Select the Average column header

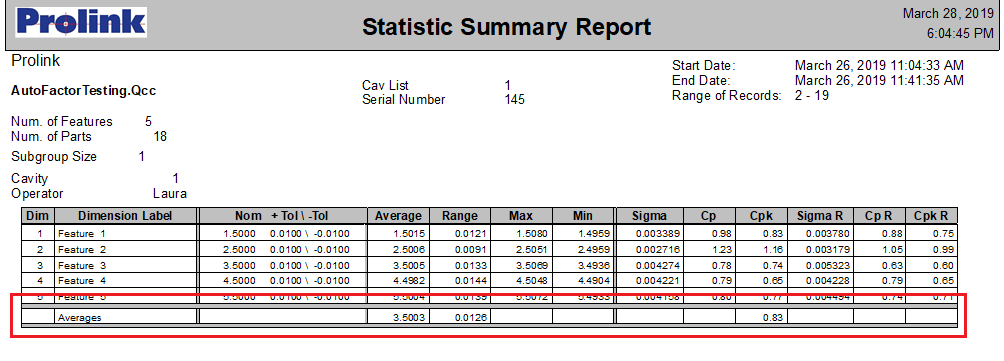[x=398, y=216]
